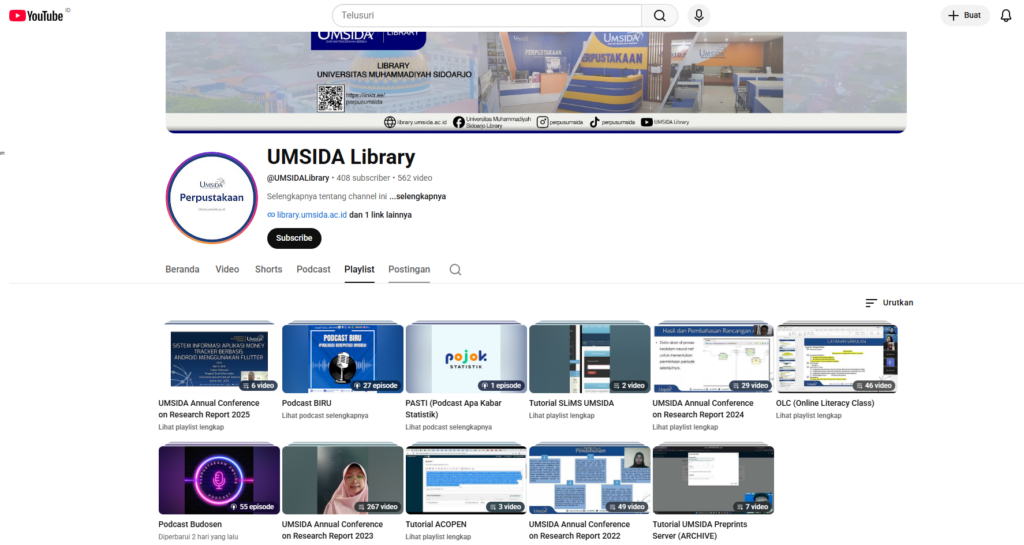Image resolution: width=1024 pixels, height=545 pixels.
Task: Open 'Tutorial SLiMS UMSIDA' title link
Action: (571, 403)
